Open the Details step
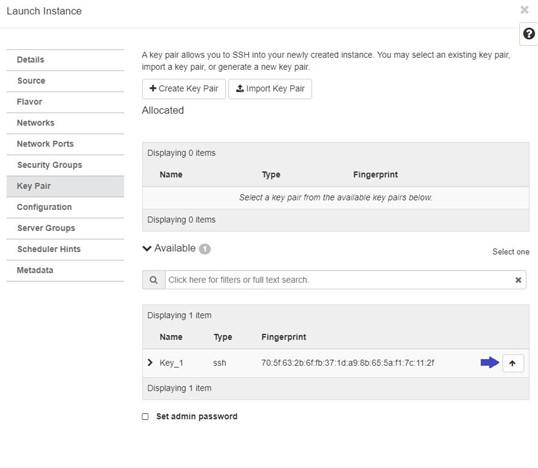 (x=65, y=60)
